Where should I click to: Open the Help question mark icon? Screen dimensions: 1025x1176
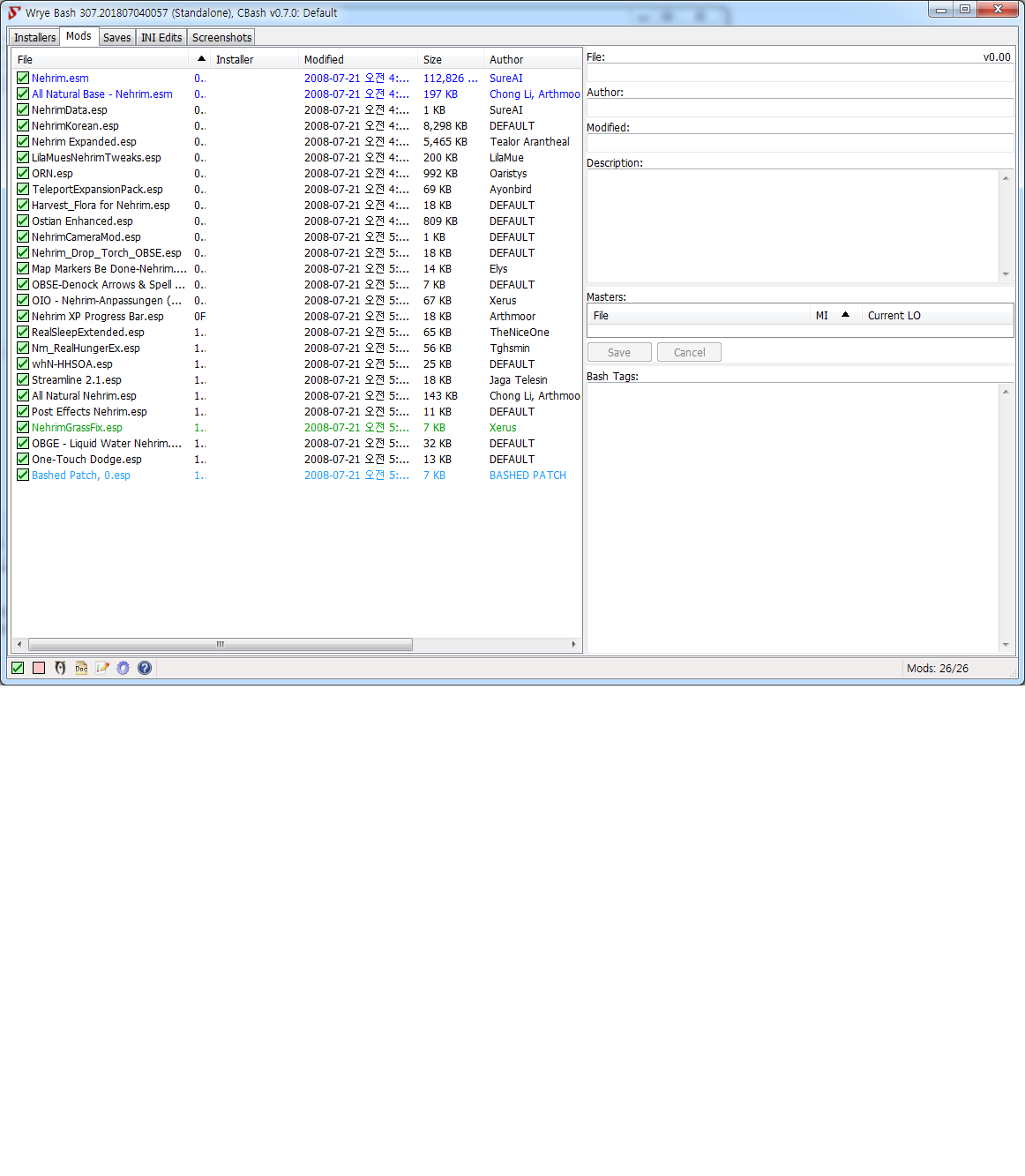click(x=145, y=668)
